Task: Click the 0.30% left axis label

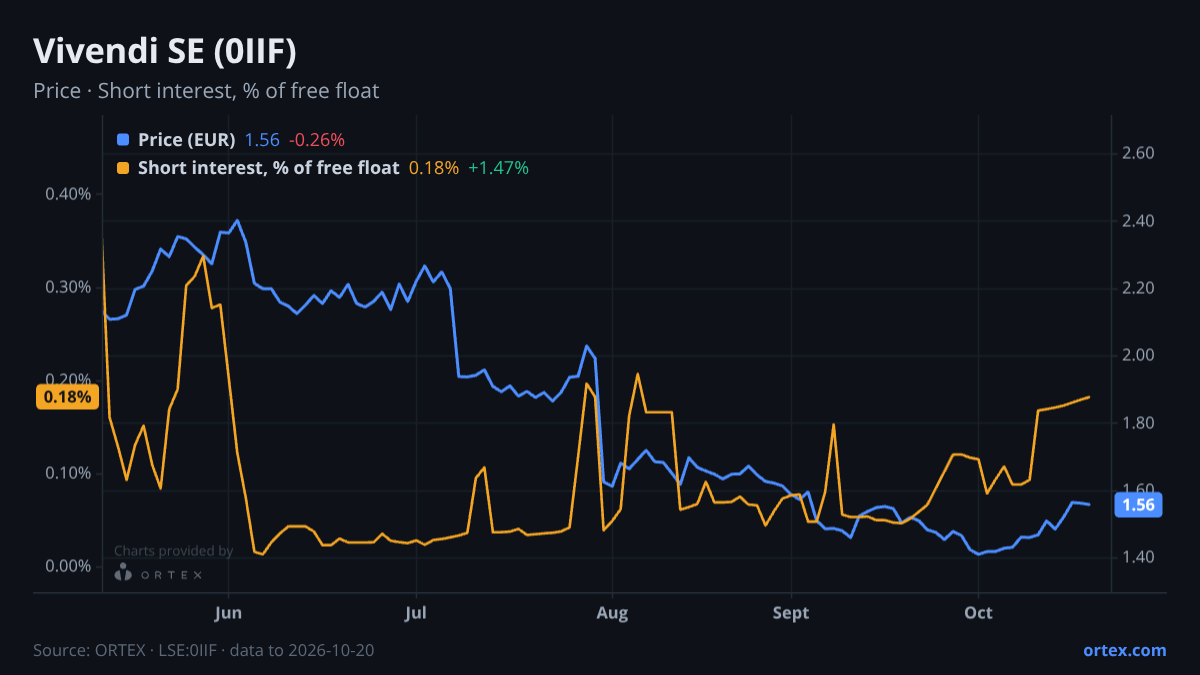Action: coord(68,287)
